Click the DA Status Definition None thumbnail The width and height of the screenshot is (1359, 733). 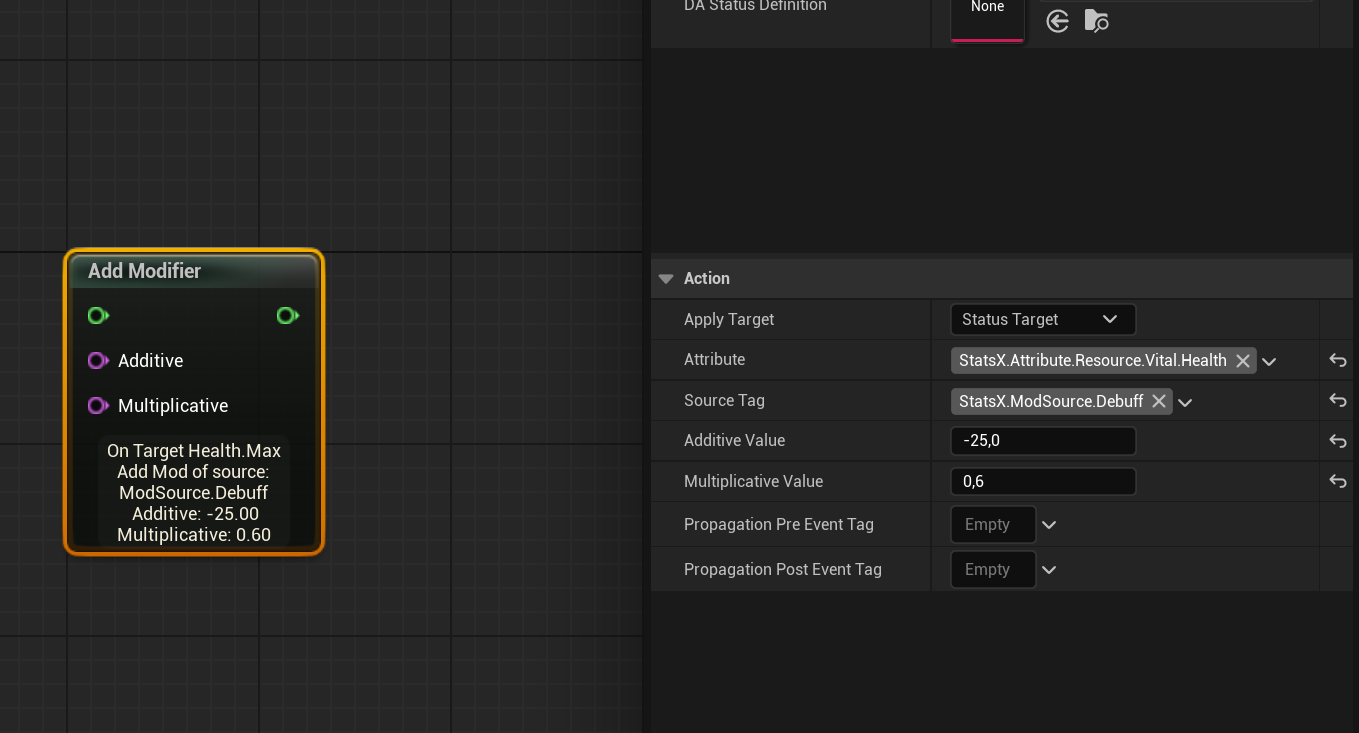click(x=986, y=12)
